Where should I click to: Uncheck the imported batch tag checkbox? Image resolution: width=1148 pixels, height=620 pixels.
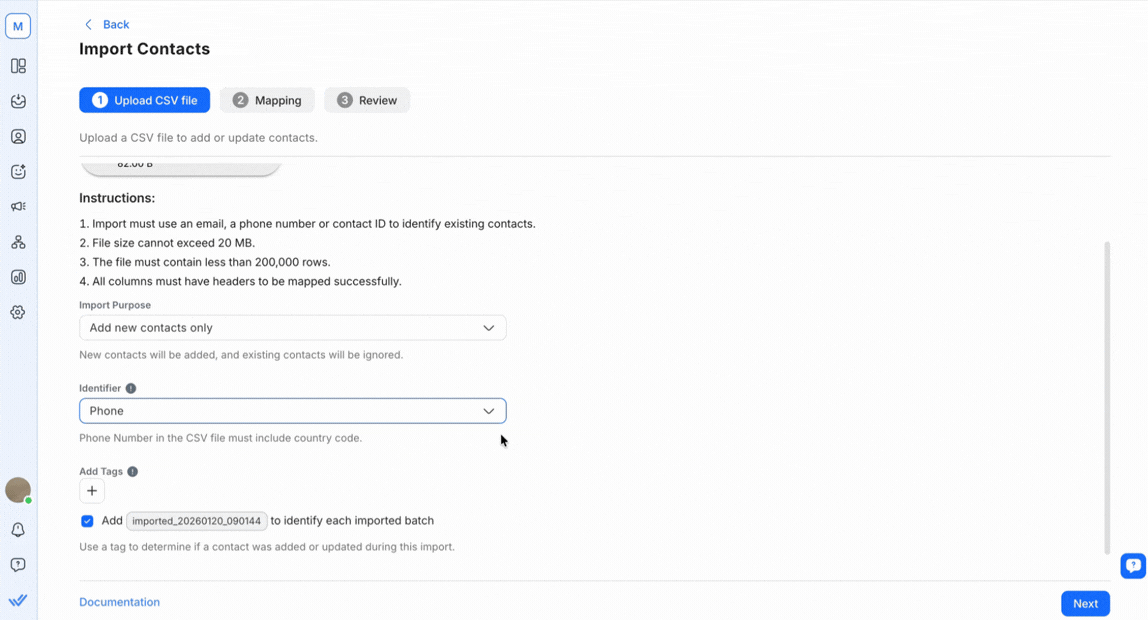87,521
